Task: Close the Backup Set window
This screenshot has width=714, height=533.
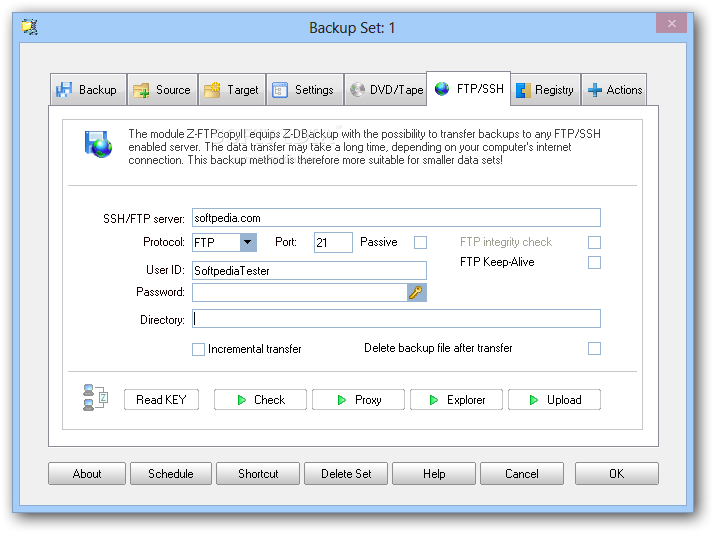Action: 672,24
